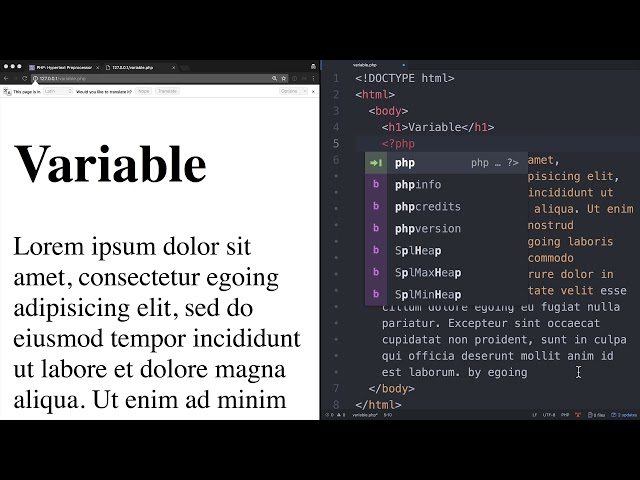Click the </html> closing tag line
This screenshot has width=640, height=480.
[x=378, y=405]
